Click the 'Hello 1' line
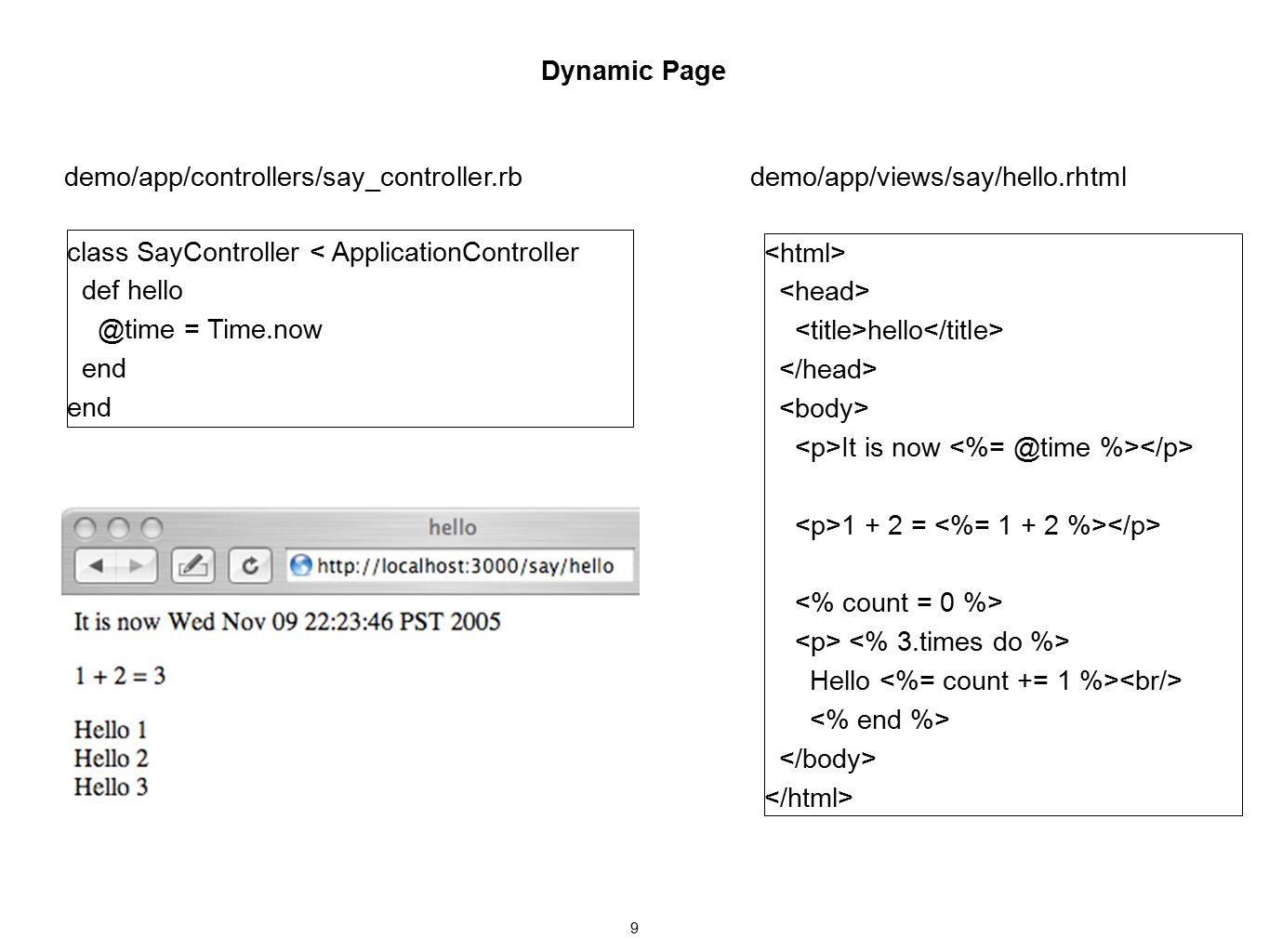 [x=111, y=730]
